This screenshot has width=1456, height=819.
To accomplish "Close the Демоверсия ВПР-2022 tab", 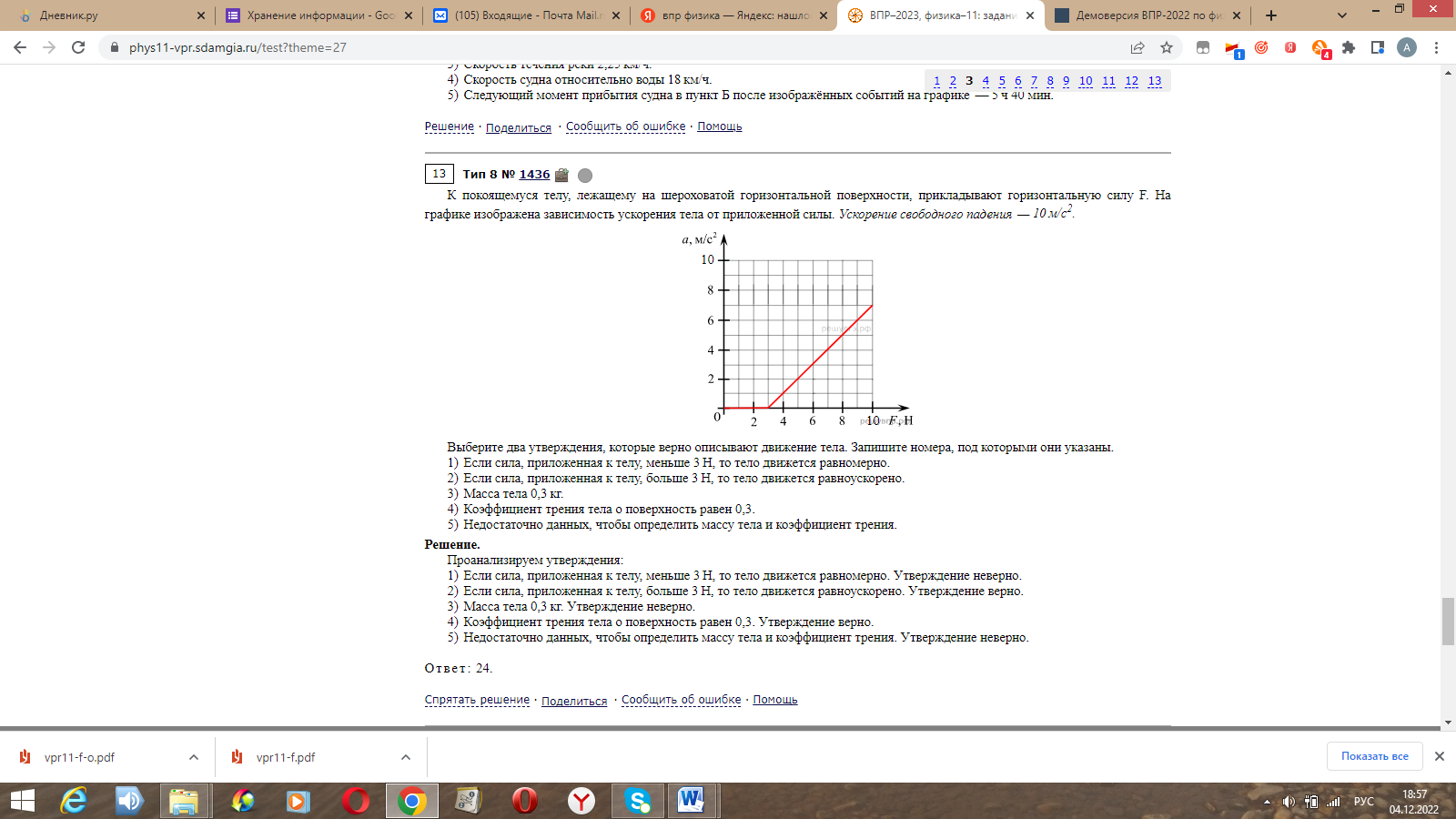I will 1237,15.
